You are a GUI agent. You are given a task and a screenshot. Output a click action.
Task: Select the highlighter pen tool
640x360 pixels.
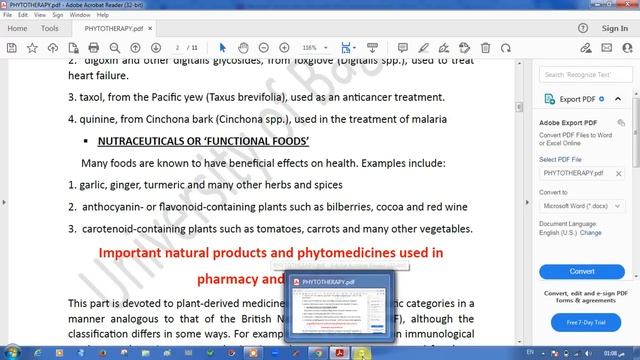(x=423, y=48)
